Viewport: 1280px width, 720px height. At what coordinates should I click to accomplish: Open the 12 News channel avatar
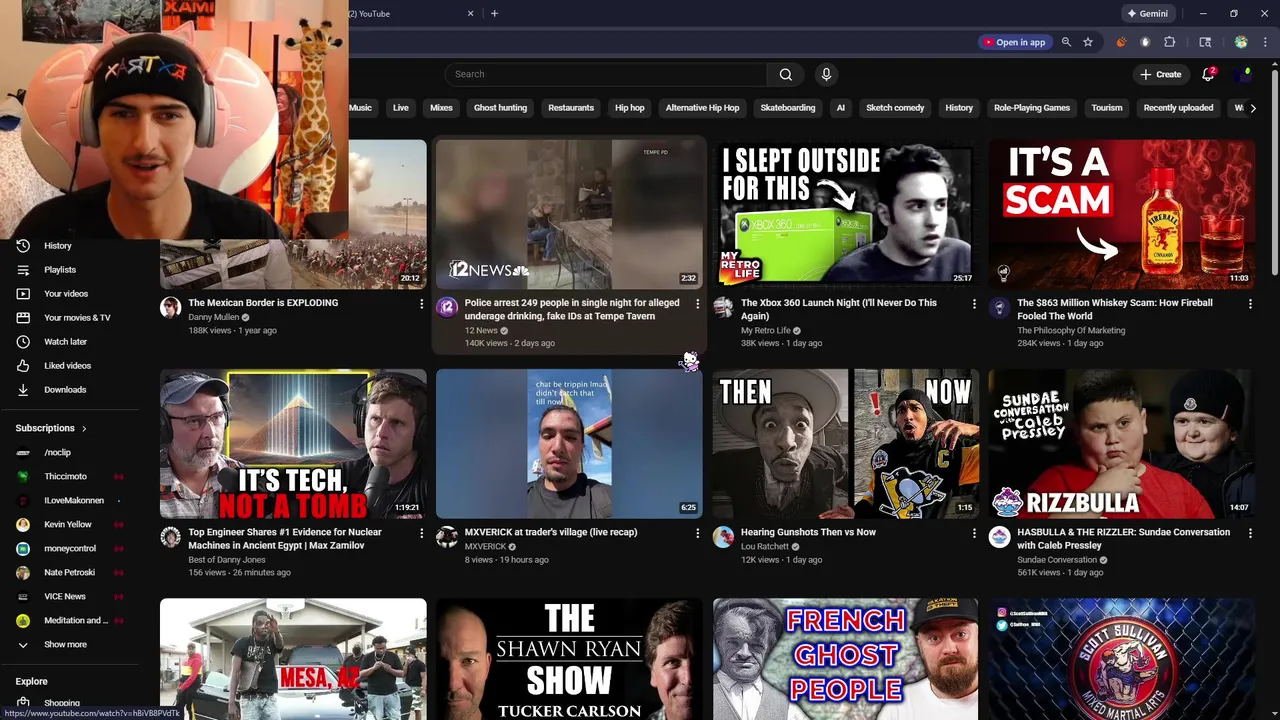pos(447,308)
